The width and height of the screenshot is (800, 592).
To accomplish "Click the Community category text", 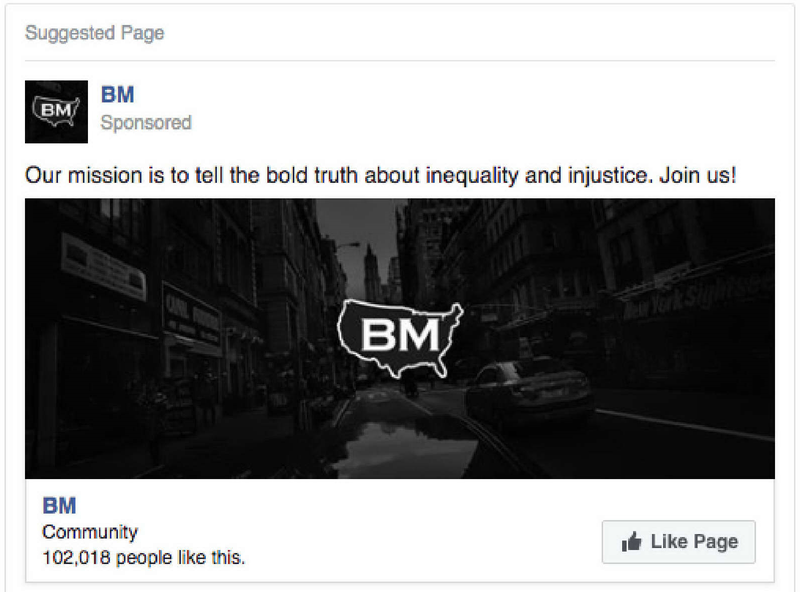I will click(90, 532).
